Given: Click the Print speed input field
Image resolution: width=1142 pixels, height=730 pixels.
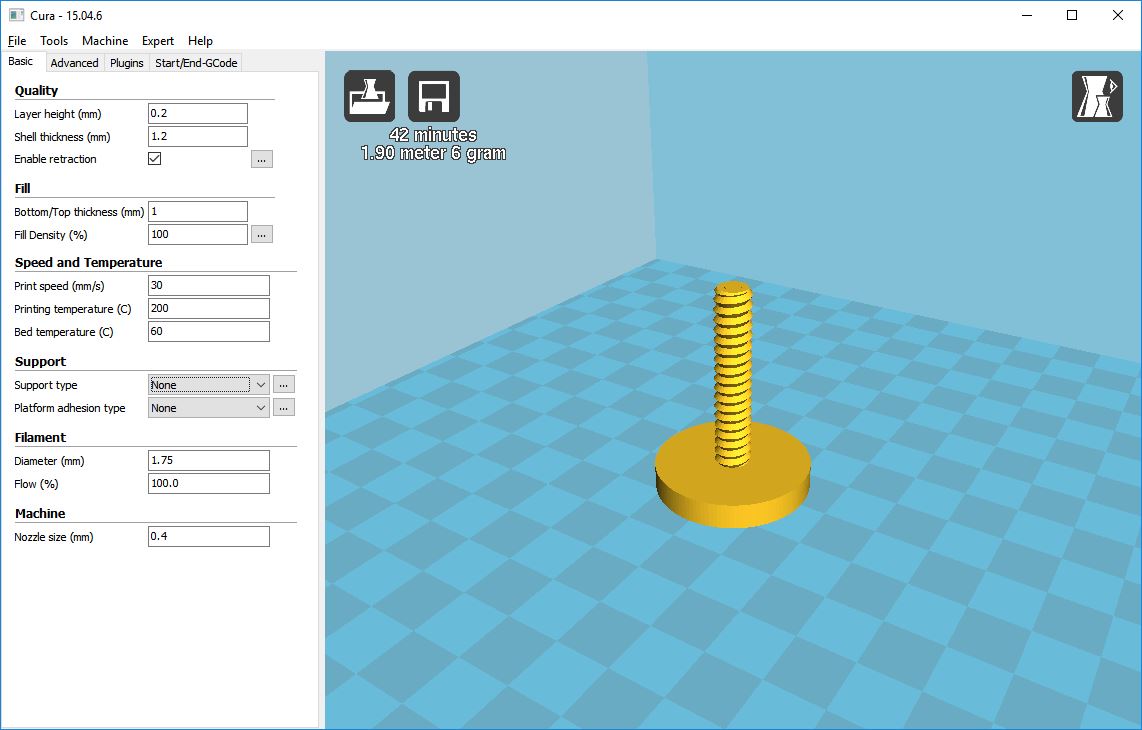Looking at the screenshot, I should 208,286.
